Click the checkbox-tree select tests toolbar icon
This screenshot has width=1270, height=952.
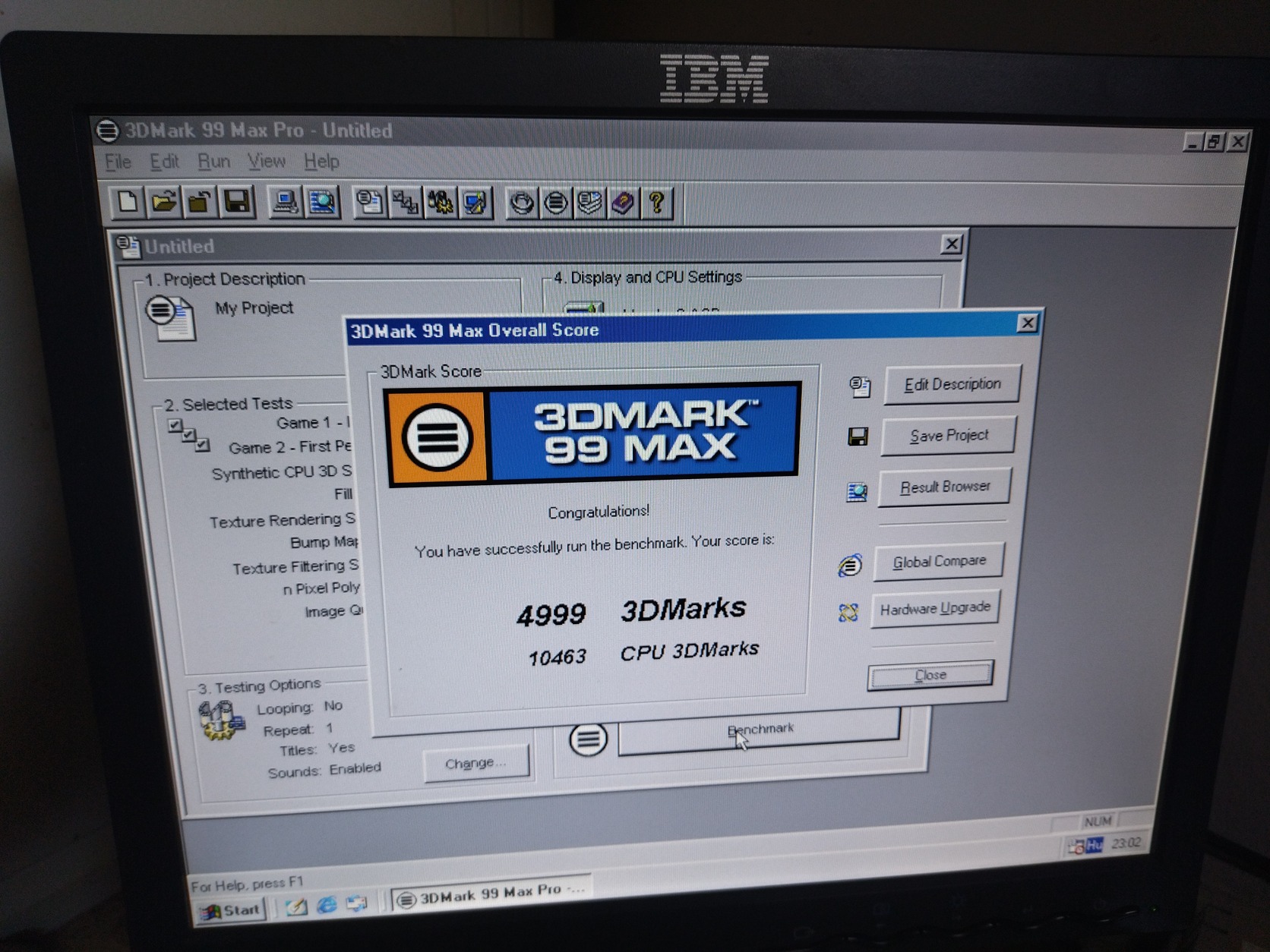point(406,202)
